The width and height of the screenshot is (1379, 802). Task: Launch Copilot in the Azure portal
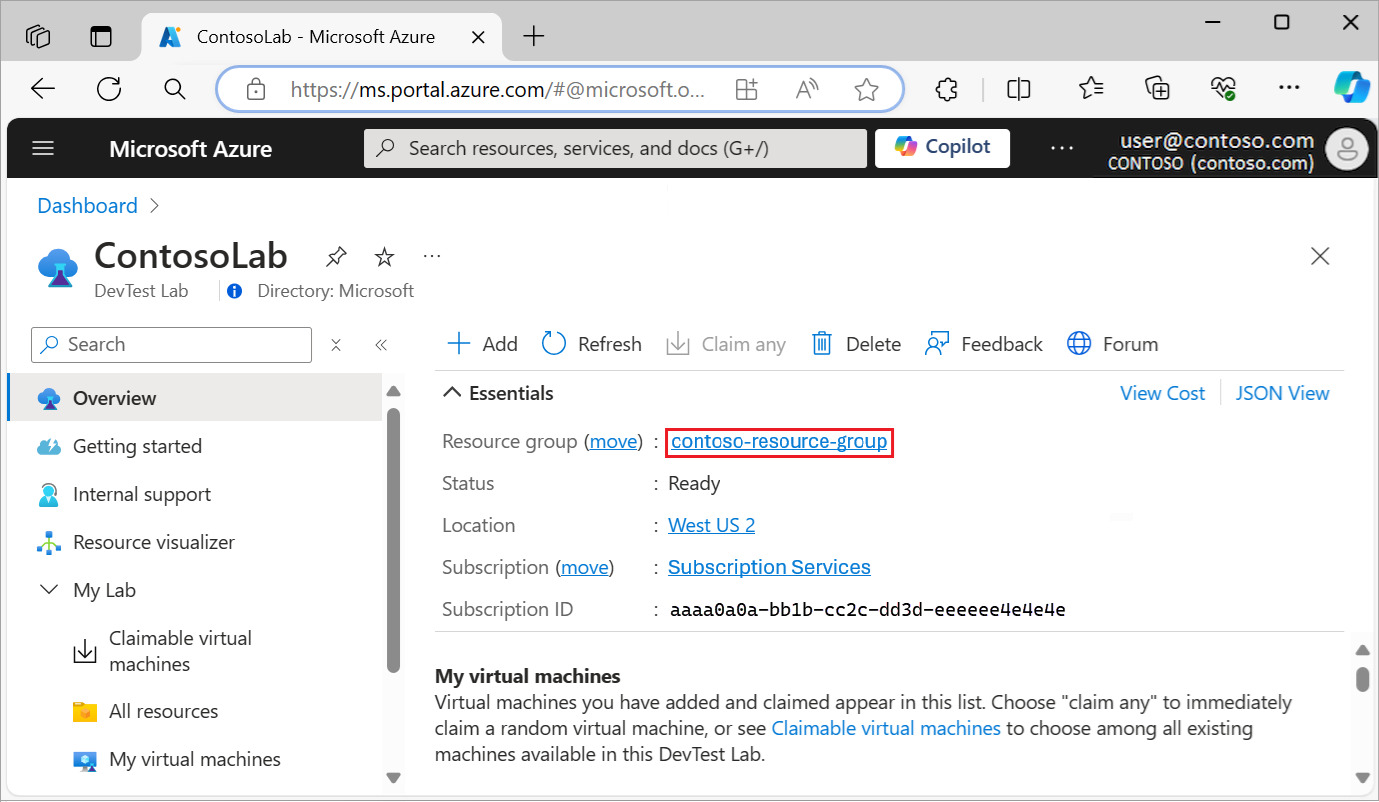[x=941, y=147]
